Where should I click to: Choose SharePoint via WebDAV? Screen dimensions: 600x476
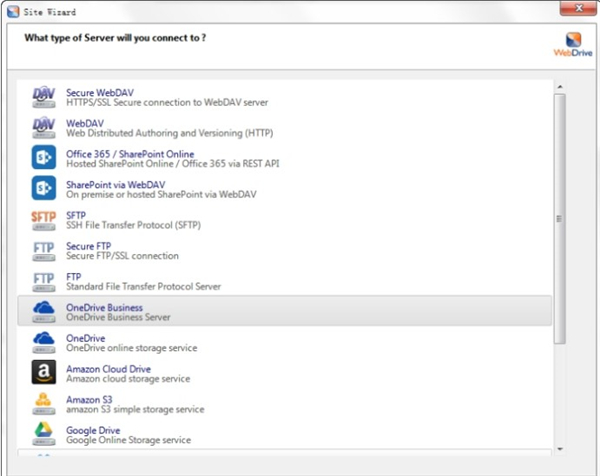coord(116,184)
